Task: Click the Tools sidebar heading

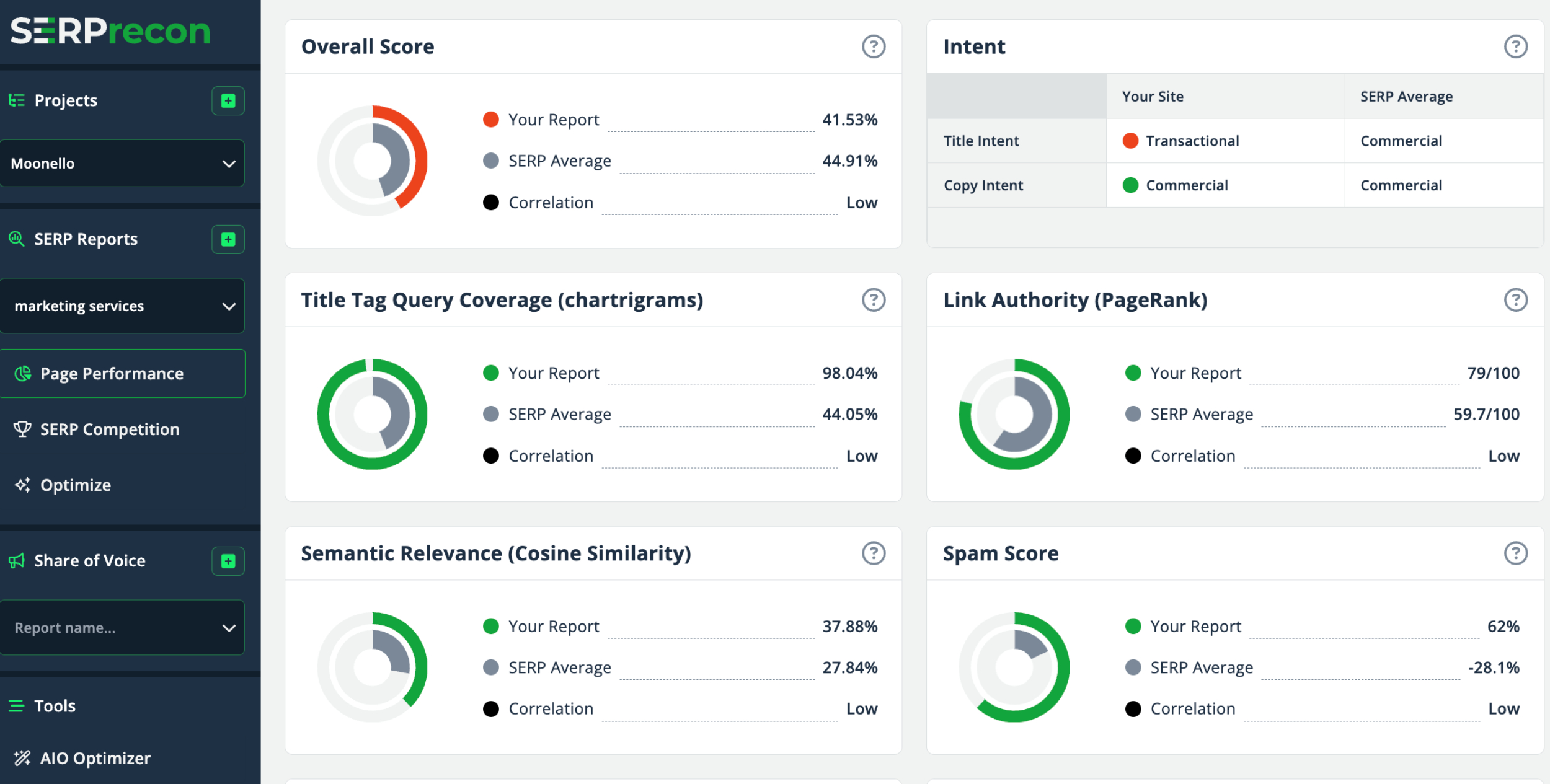Action: (55, 706)
